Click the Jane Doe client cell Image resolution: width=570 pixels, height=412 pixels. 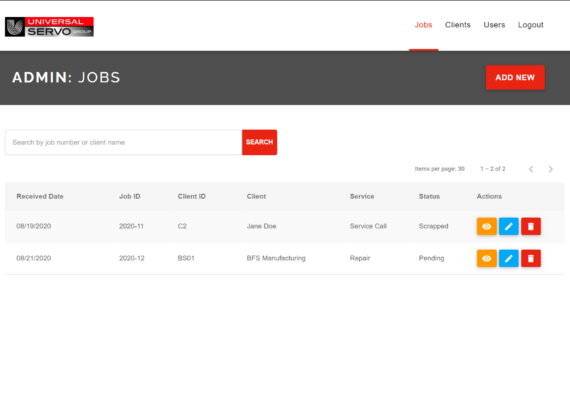pos(261,226)
